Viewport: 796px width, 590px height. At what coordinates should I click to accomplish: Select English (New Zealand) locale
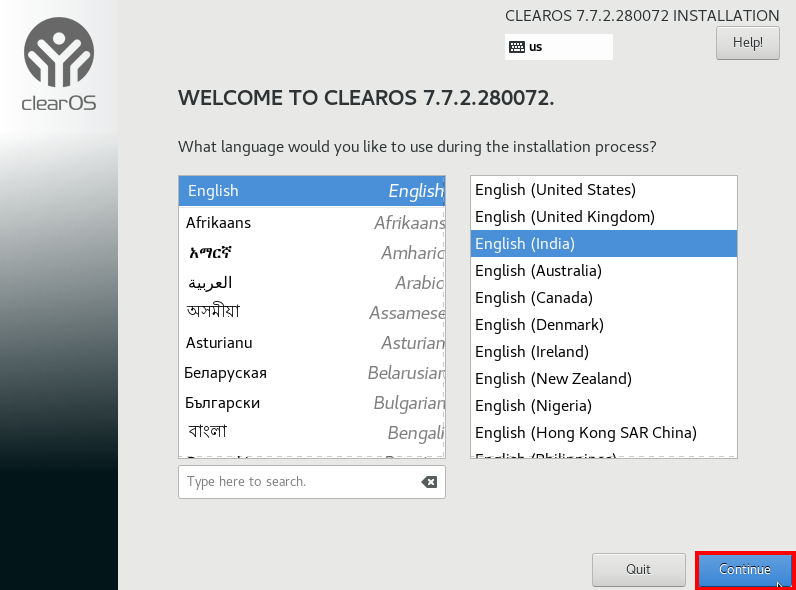604,379
